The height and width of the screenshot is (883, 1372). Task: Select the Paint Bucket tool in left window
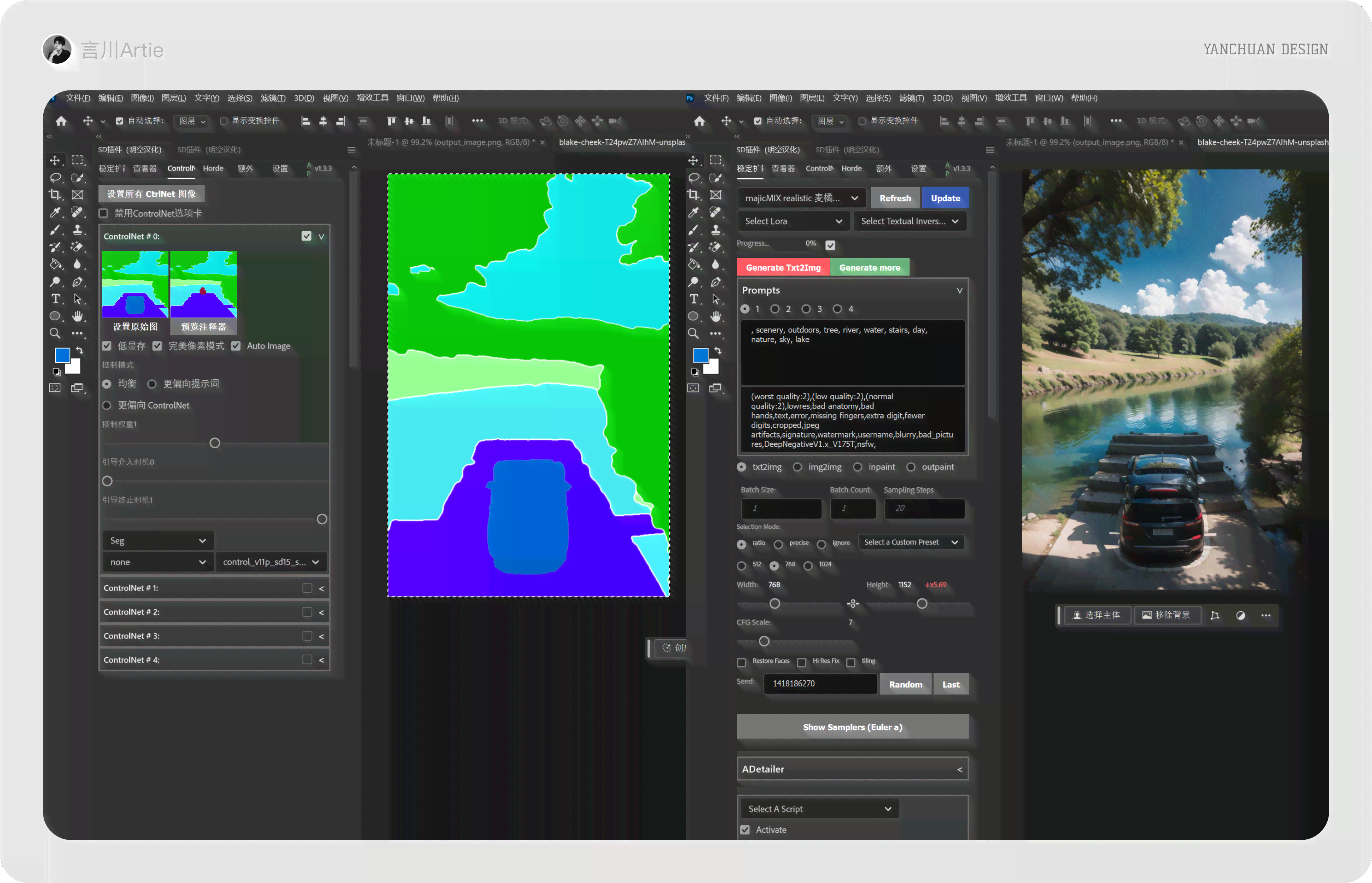pos(55,264)
